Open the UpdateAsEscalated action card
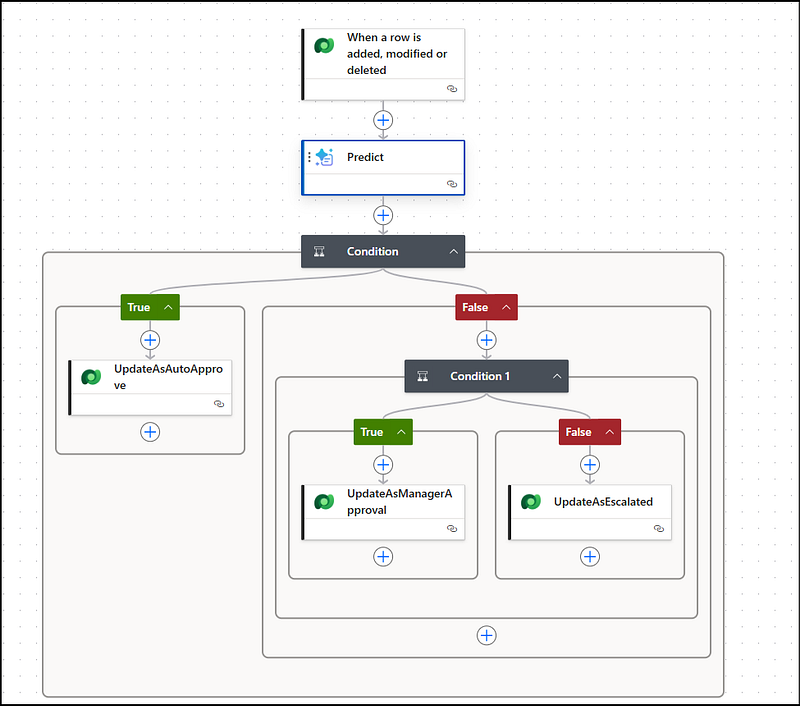The height and width of the screenshot is (706, 800). click(590, 512)
